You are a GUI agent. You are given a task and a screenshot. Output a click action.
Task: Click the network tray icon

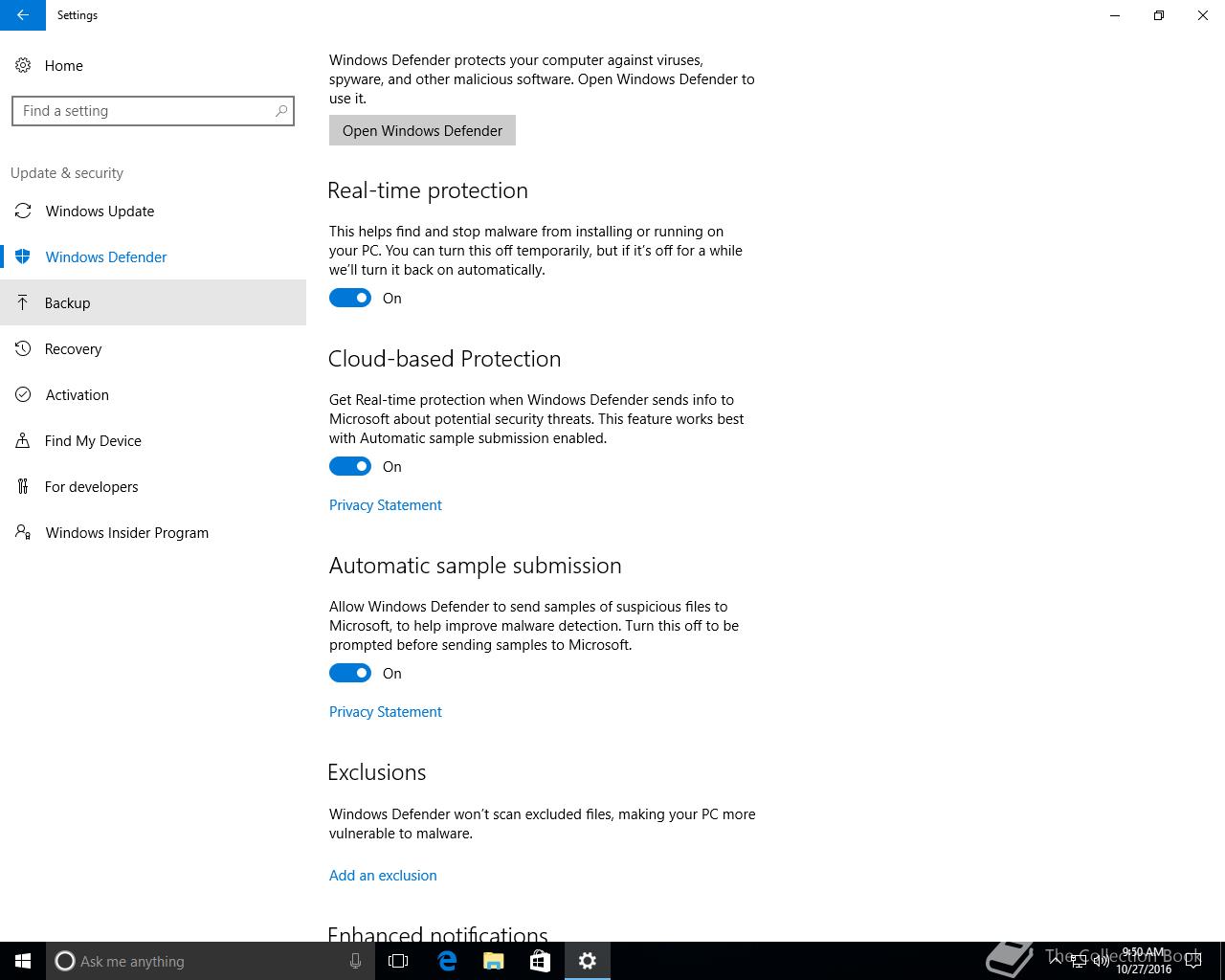coord(1079,961)
